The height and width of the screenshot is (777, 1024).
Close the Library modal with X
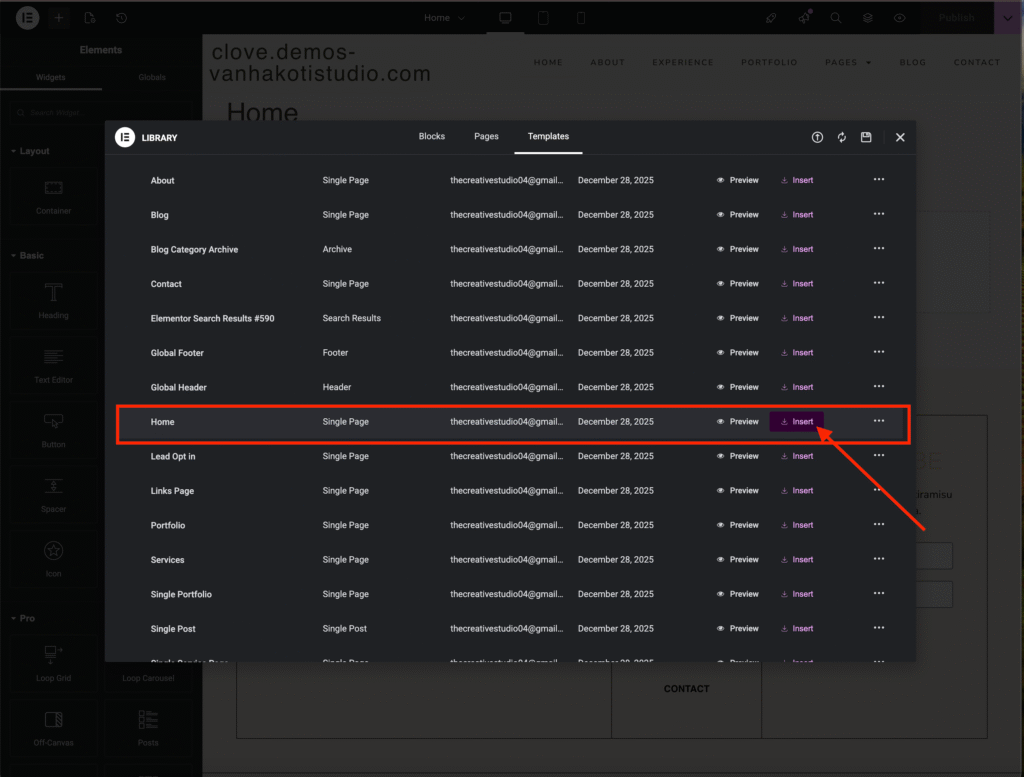(900, 138)
